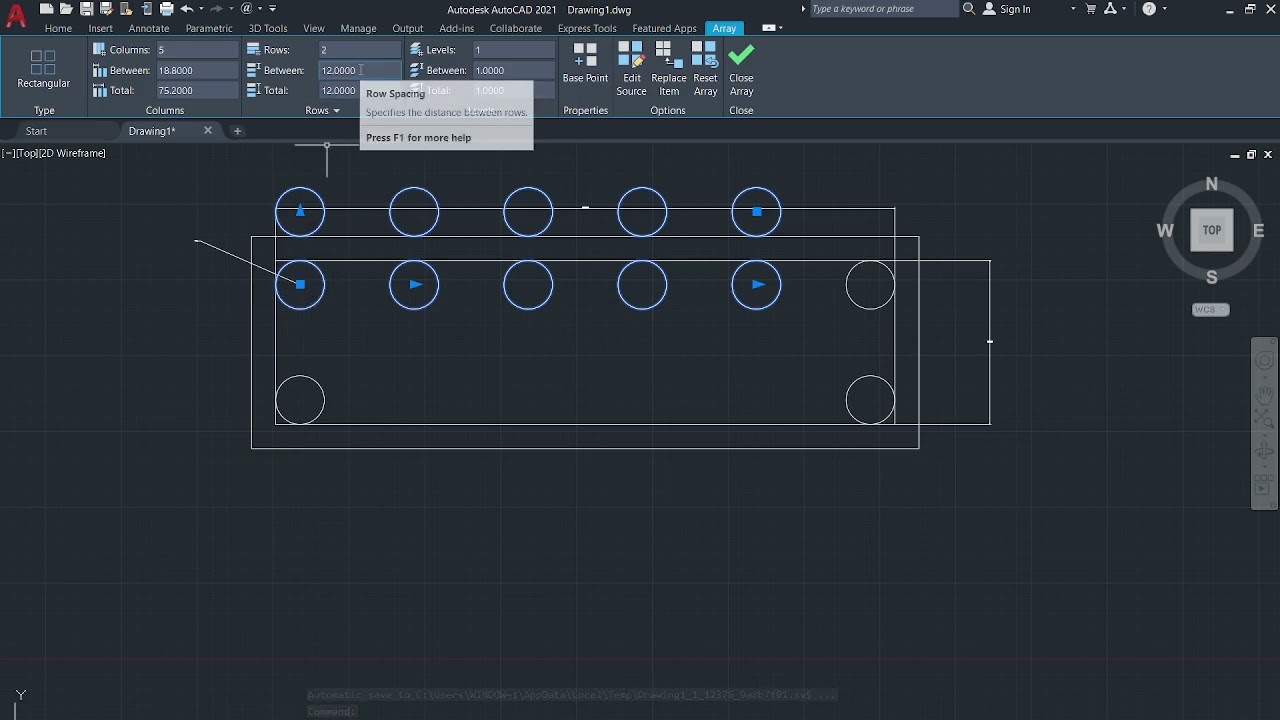Open the WCS coordinate system dropdown
The image size is (1280, 720).
(x=1210, y=309)
